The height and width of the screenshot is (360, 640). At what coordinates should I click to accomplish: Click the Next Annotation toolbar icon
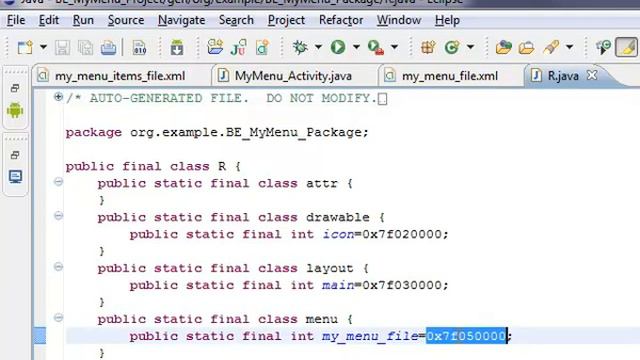click(603, 47)
